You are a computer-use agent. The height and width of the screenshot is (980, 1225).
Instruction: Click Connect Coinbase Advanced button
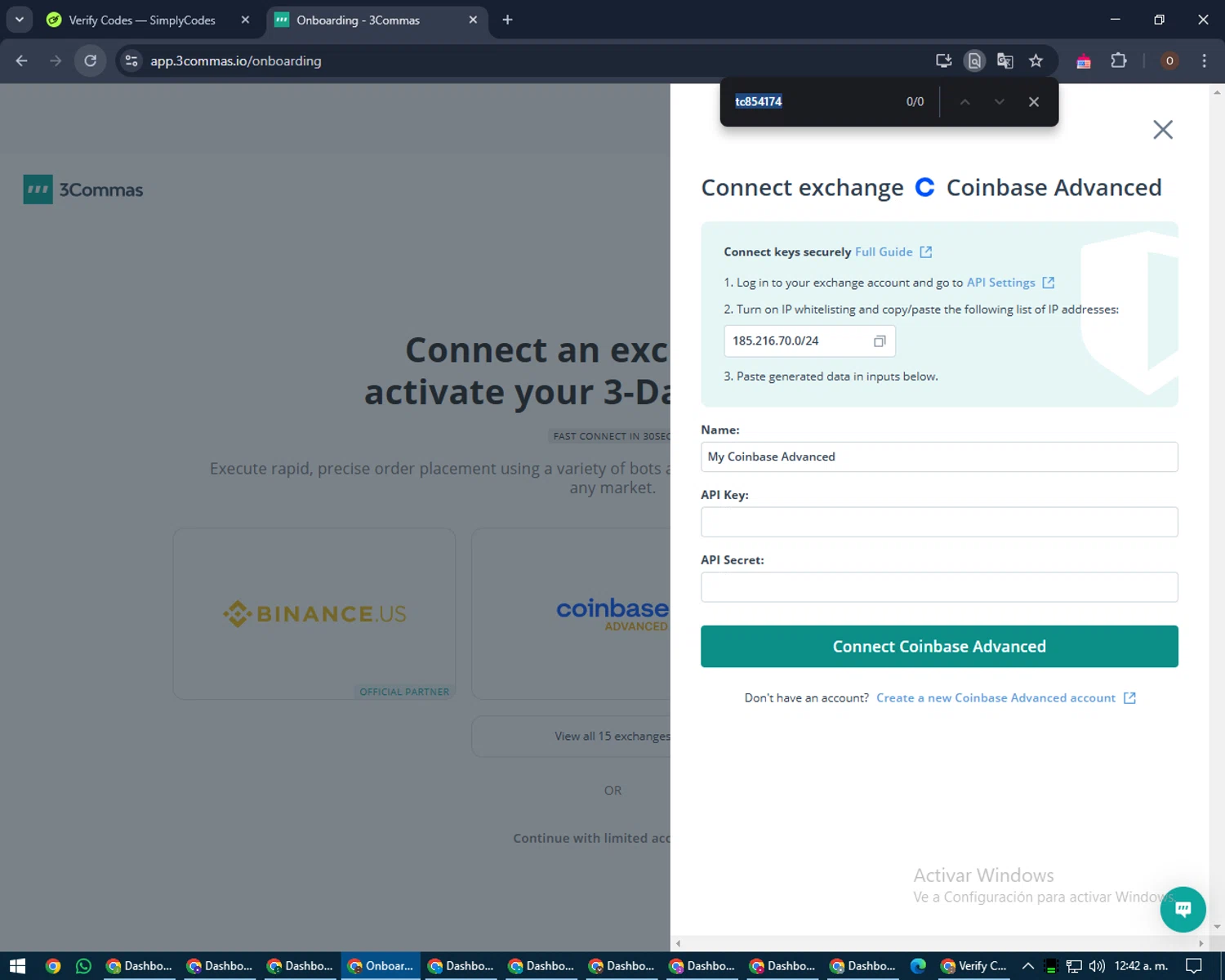(939, 647)
